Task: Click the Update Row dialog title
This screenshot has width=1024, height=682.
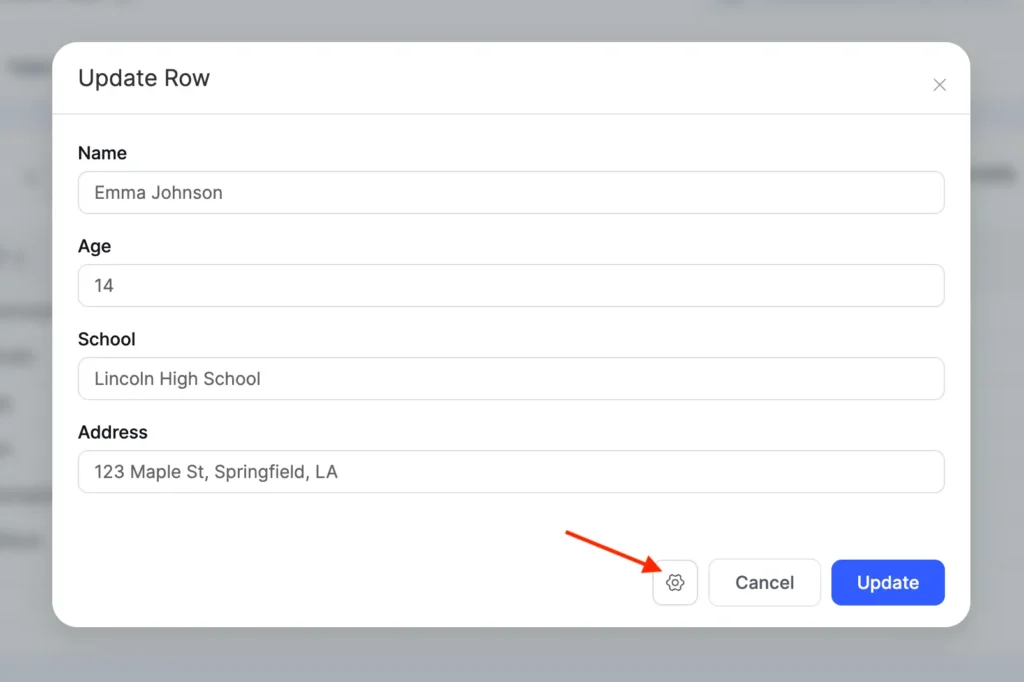Action: point(144,78)
